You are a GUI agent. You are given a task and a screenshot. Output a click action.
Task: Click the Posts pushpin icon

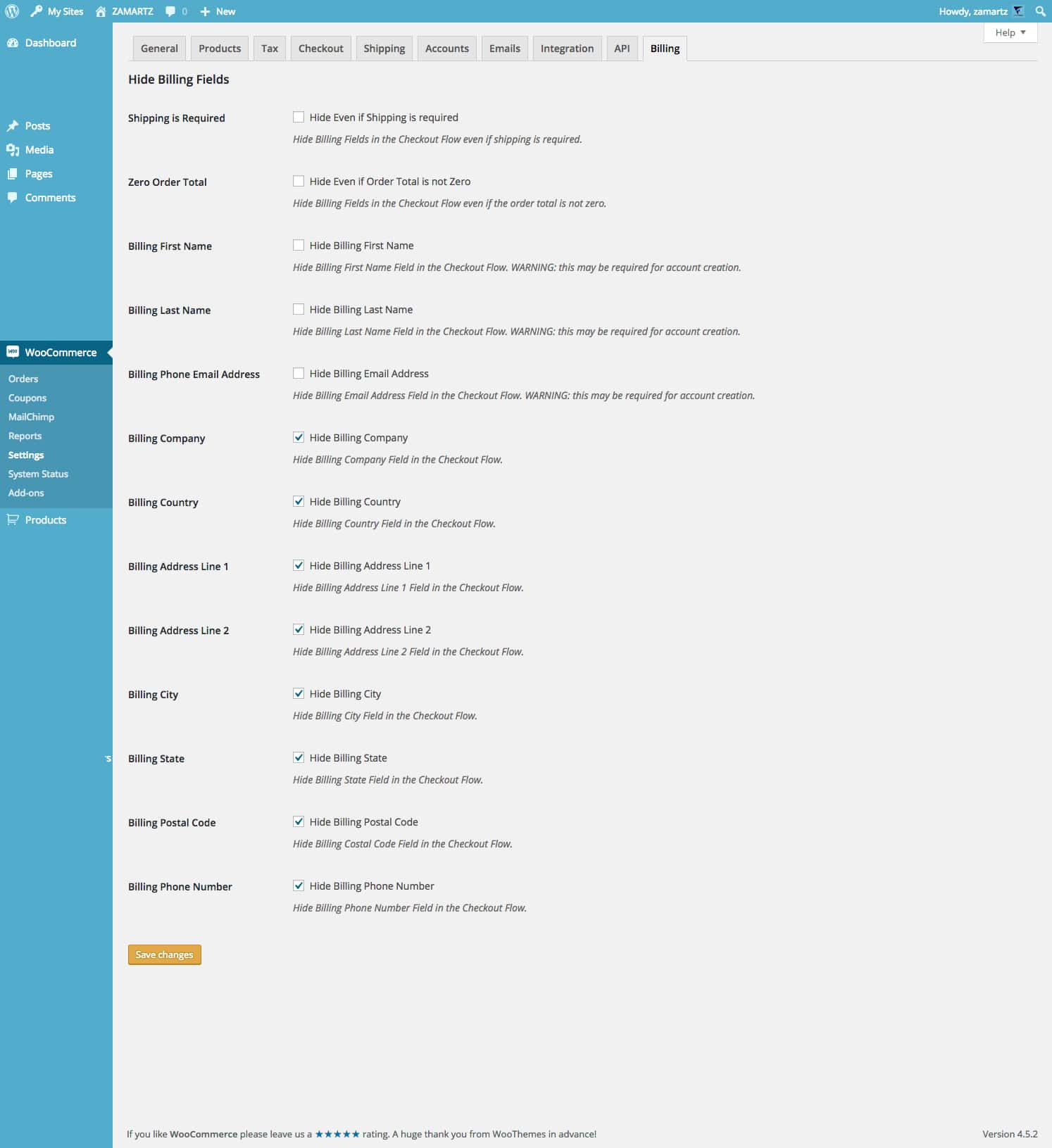coord(13,126)
